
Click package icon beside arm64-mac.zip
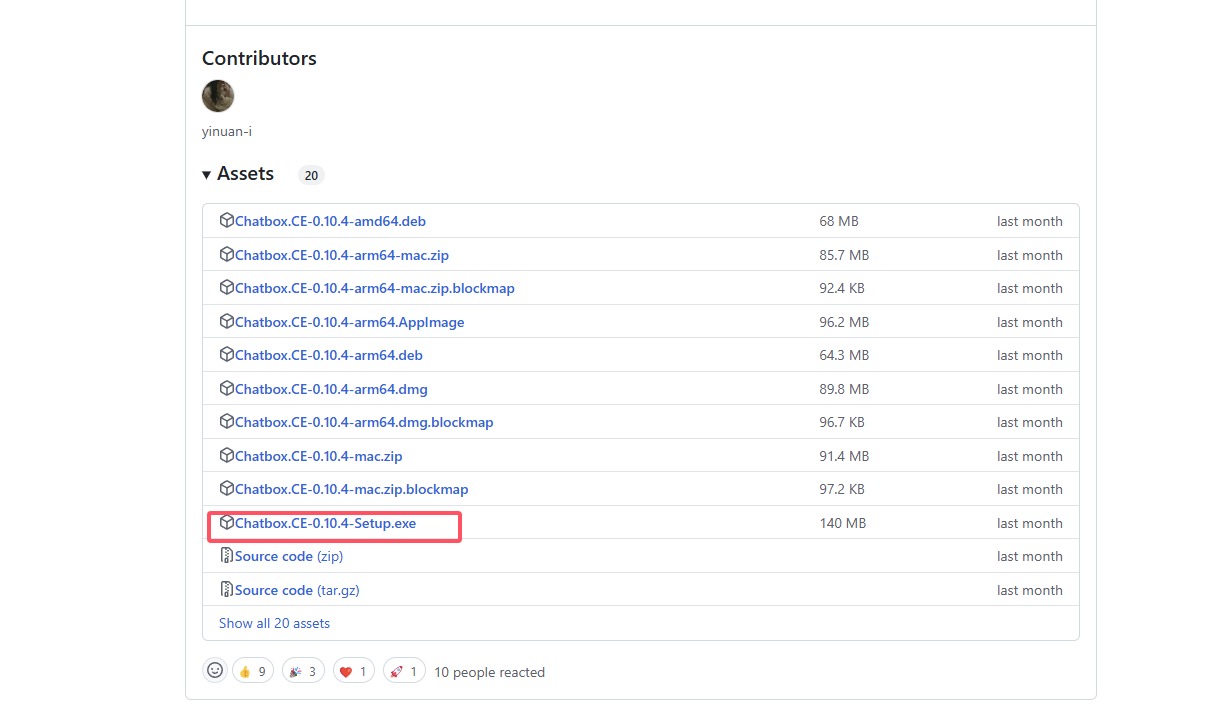click(x=227, y=255)
